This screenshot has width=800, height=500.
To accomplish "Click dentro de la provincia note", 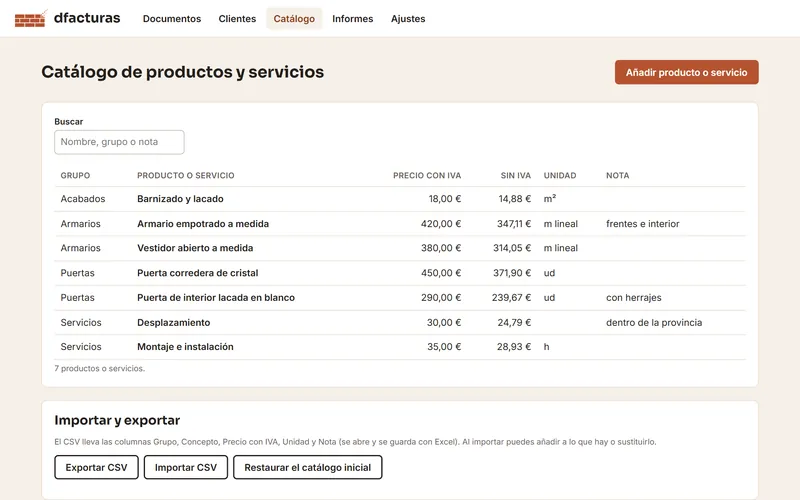I will [654, 322].
